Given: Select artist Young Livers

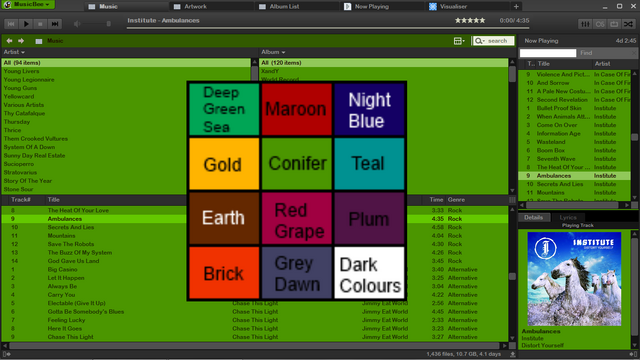Looking at the screenshot, I should (x=22, y=71).
